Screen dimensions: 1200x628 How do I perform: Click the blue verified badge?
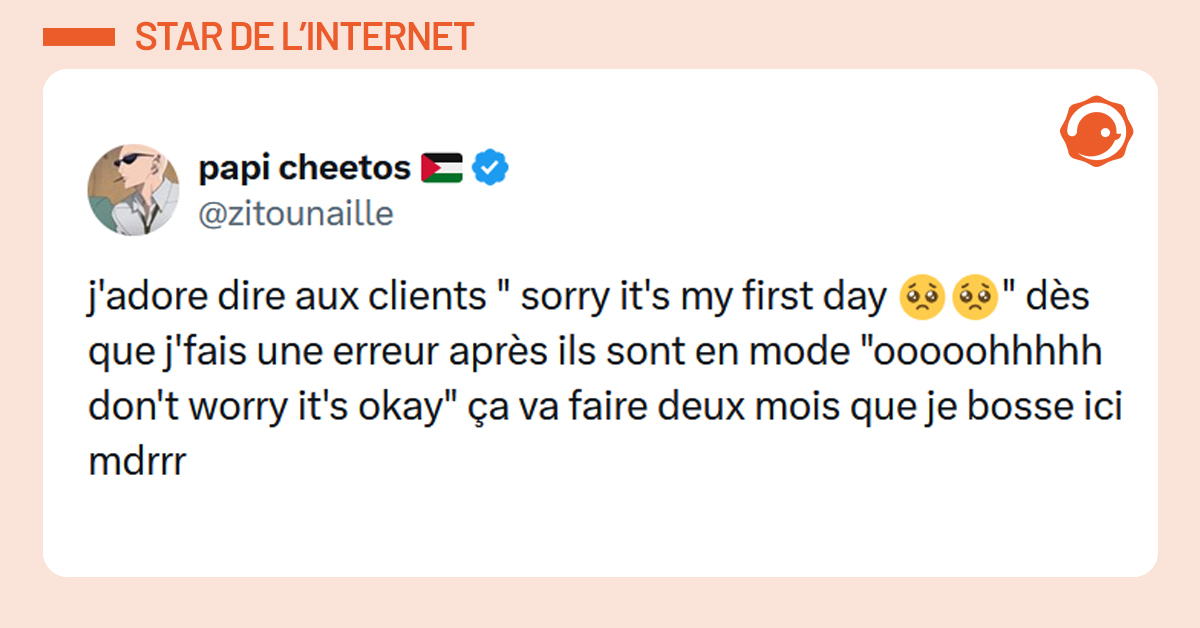pyautogui.click(x=490, y=169)
